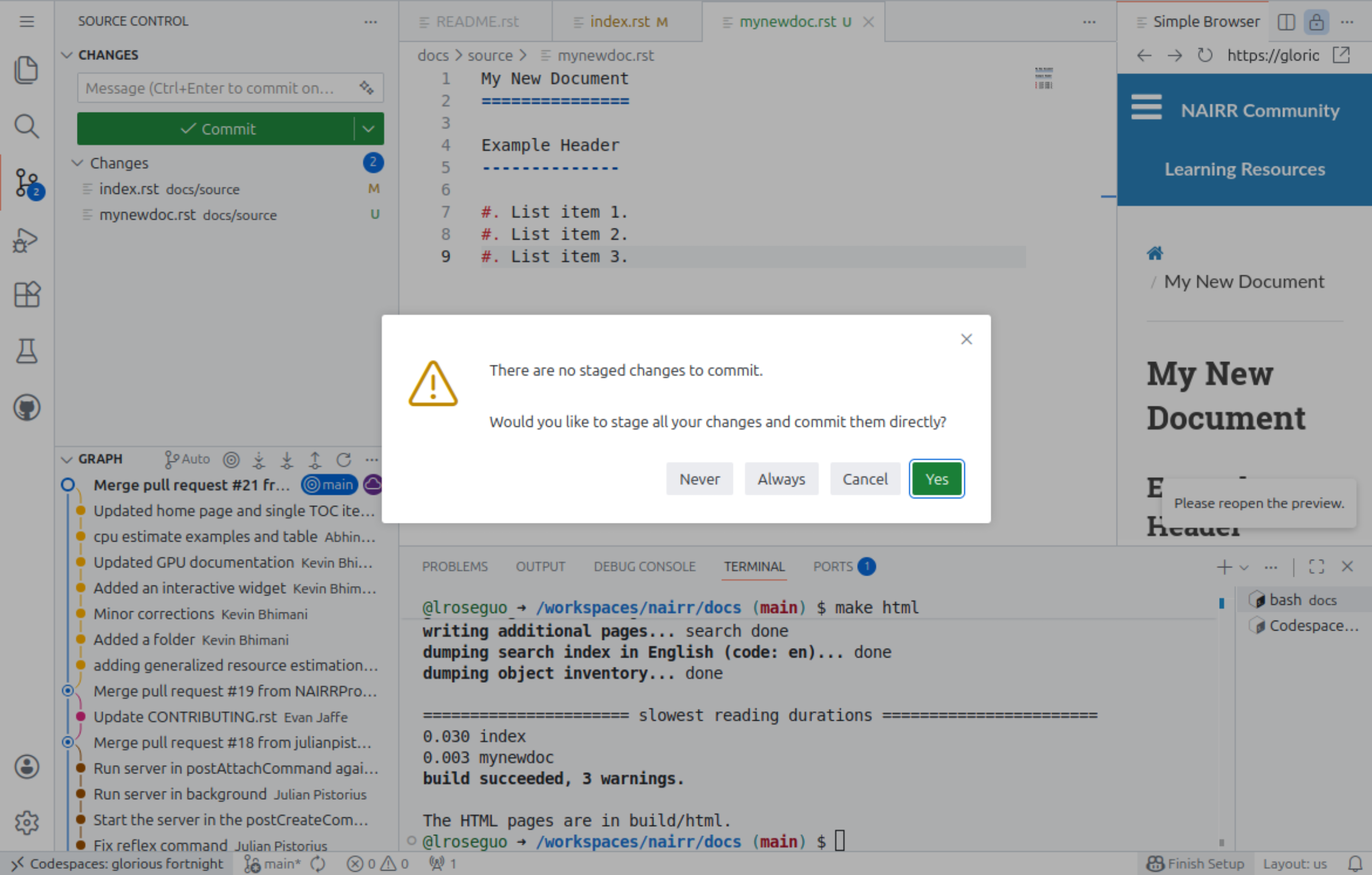Open editor group more actions ellipsis
Screen dimensions: 1372x875
1089,21
